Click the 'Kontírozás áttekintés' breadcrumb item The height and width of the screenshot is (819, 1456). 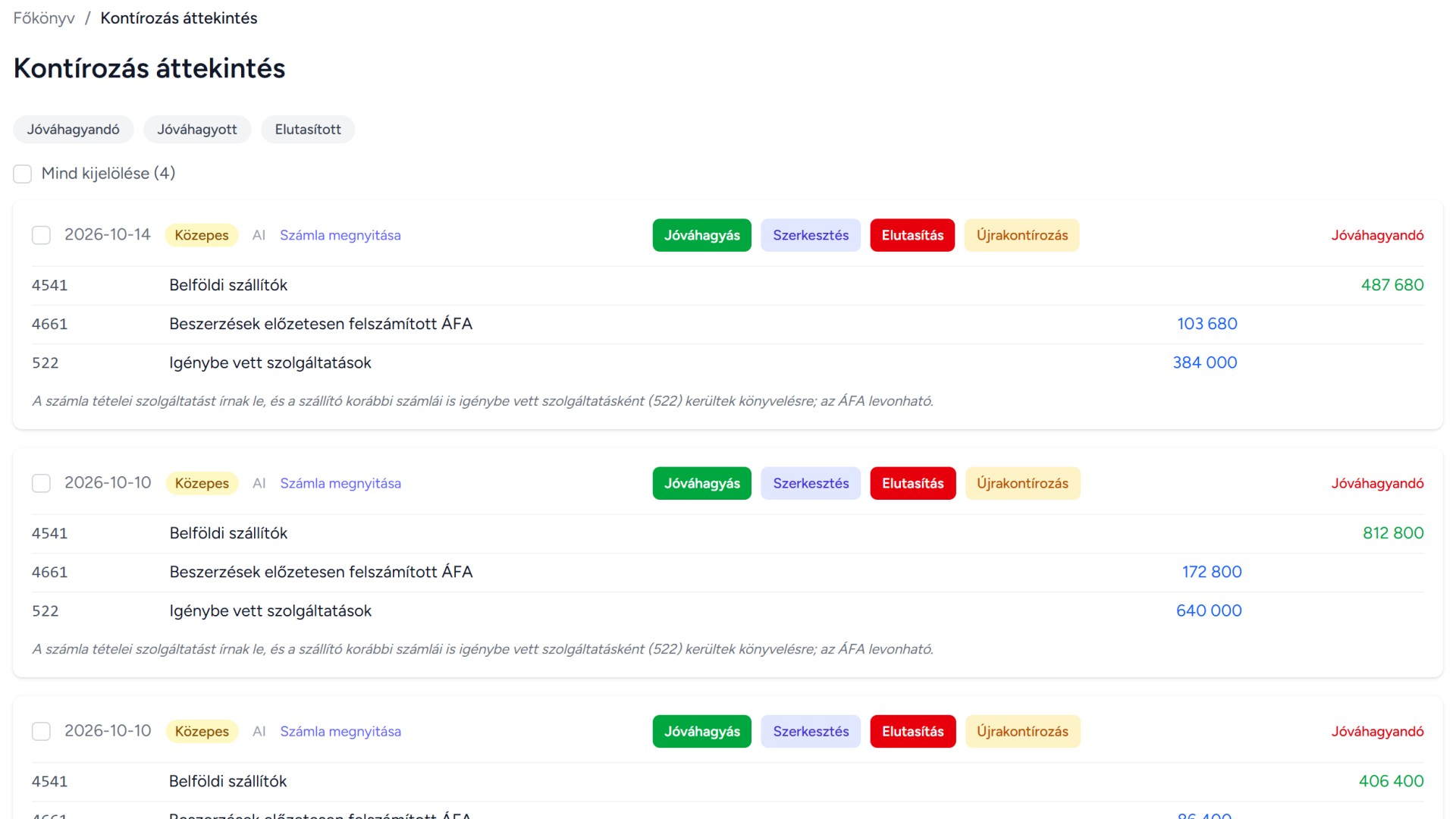click(x=179, y=18)
